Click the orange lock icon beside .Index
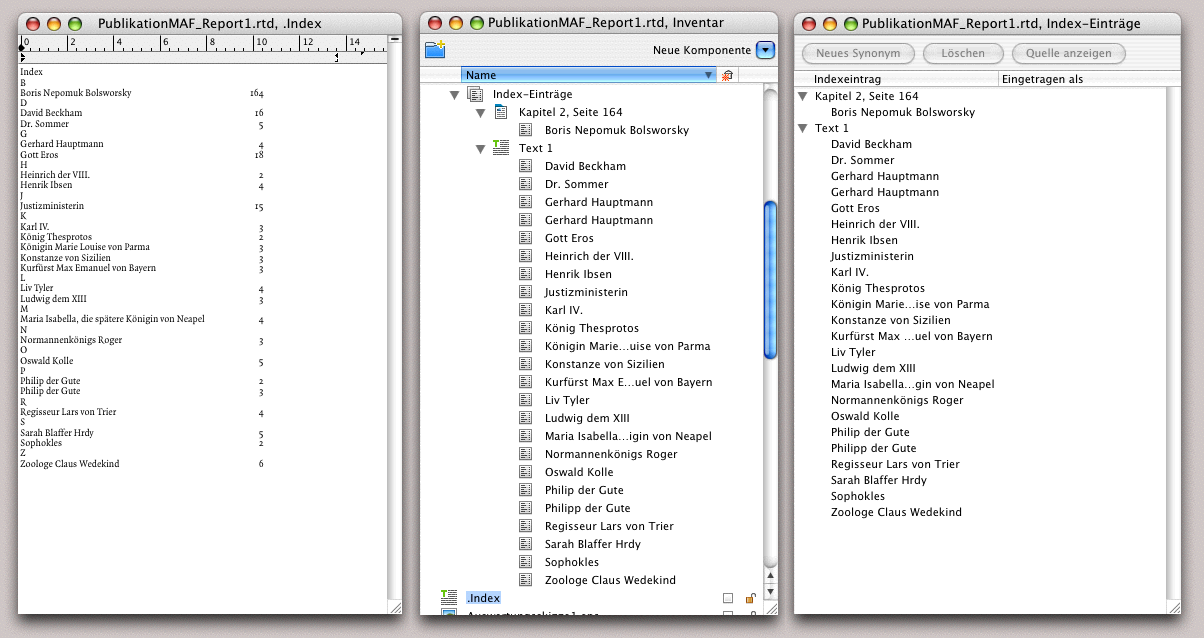This screenshot has width=1204, height=638. click(x=750, y=598)
